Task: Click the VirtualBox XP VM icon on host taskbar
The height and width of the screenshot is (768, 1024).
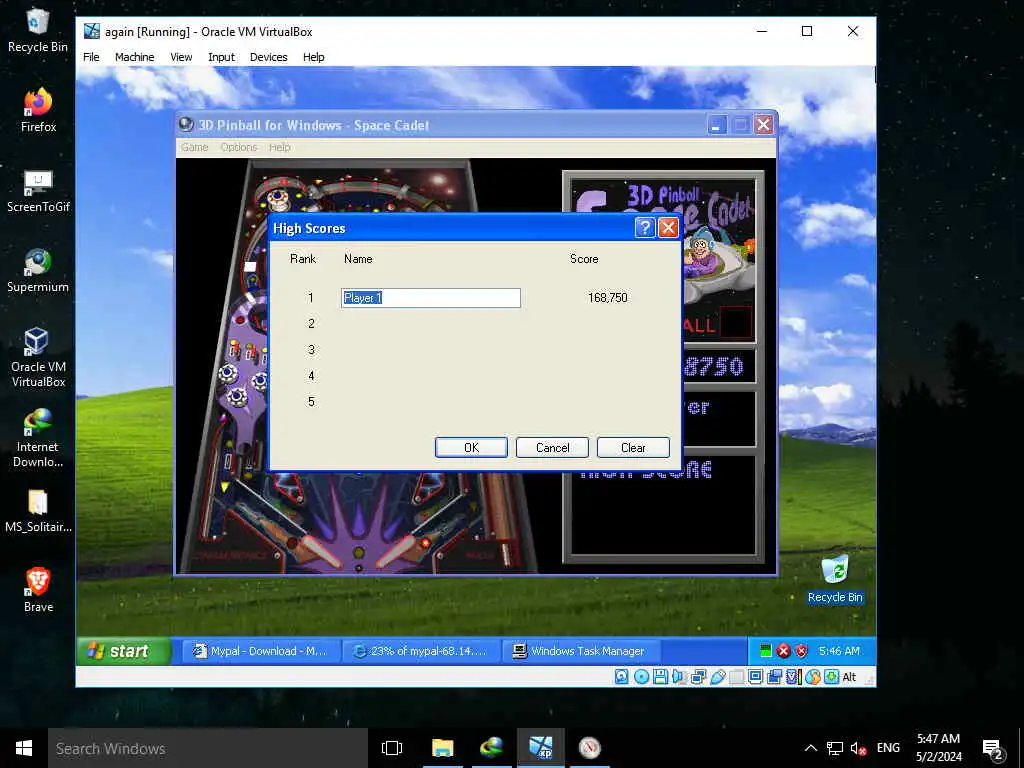Action: pos(541,748)
